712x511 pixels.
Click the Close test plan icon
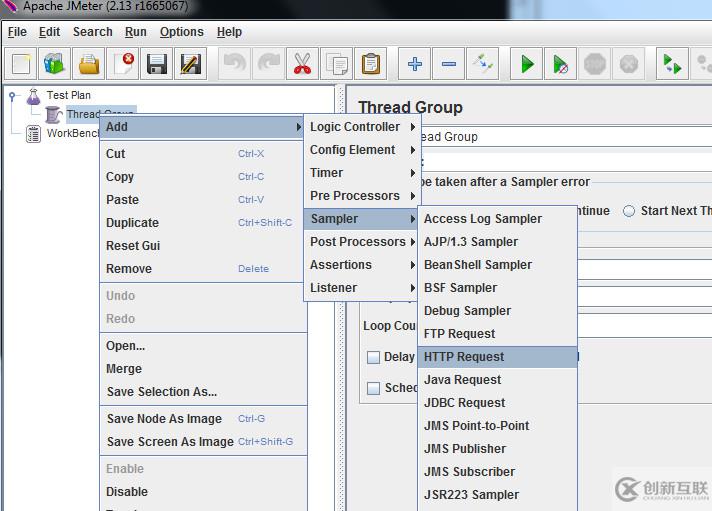(x=123, y=64)
